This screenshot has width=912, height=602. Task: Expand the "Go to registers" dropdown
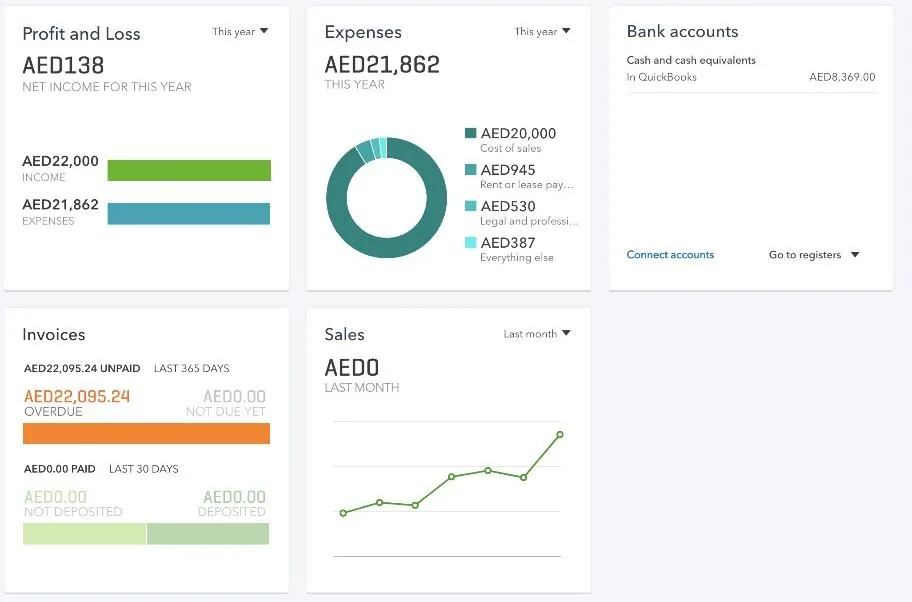pos(812,255)
